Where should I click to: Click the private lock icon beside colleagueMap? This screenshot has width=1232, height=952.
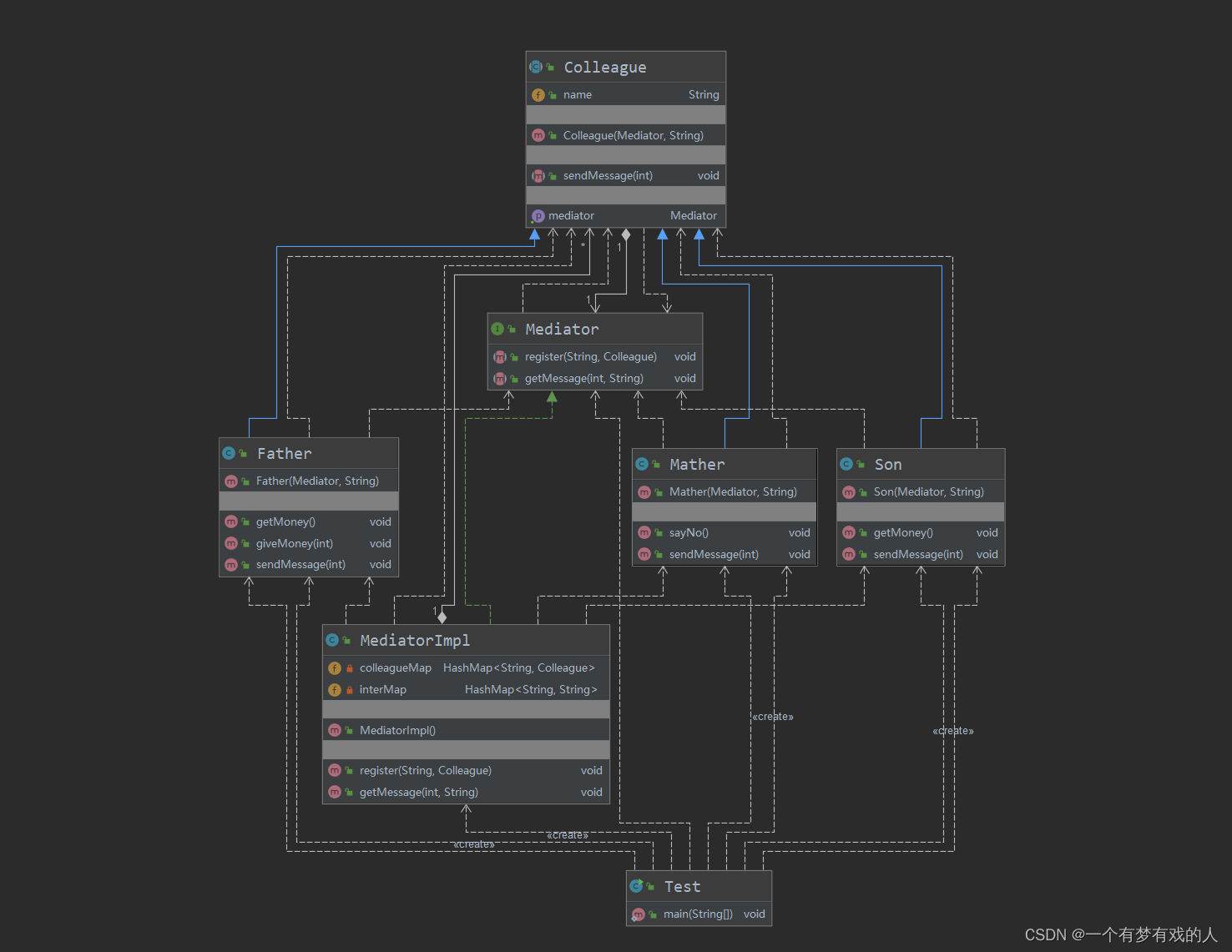pos(350,668)
